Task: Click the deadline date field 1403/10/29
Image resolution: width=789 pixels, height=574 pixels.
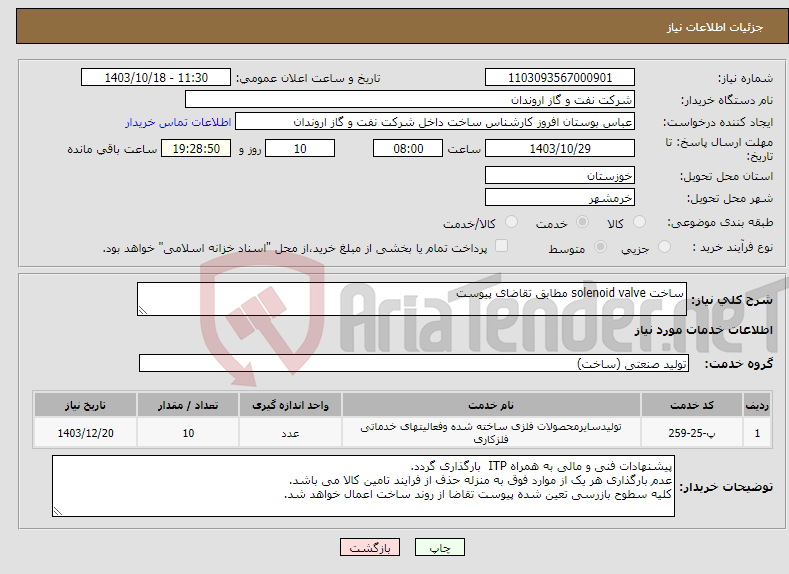Action: [560, 148]
